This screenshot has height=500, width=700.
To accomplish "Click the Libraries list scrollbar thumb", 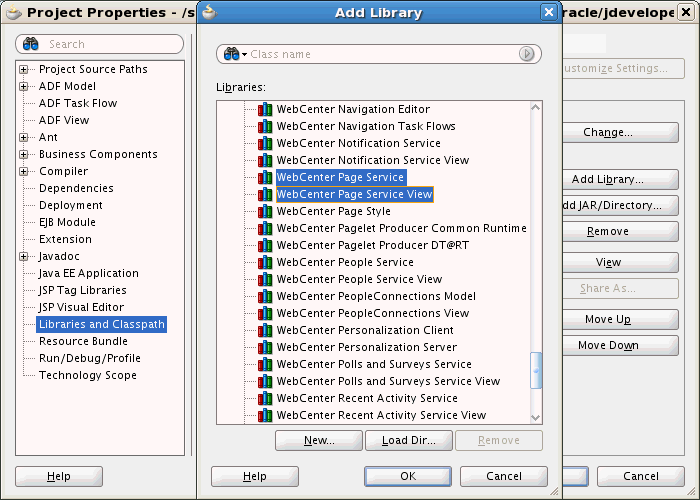I will [536, 370].
